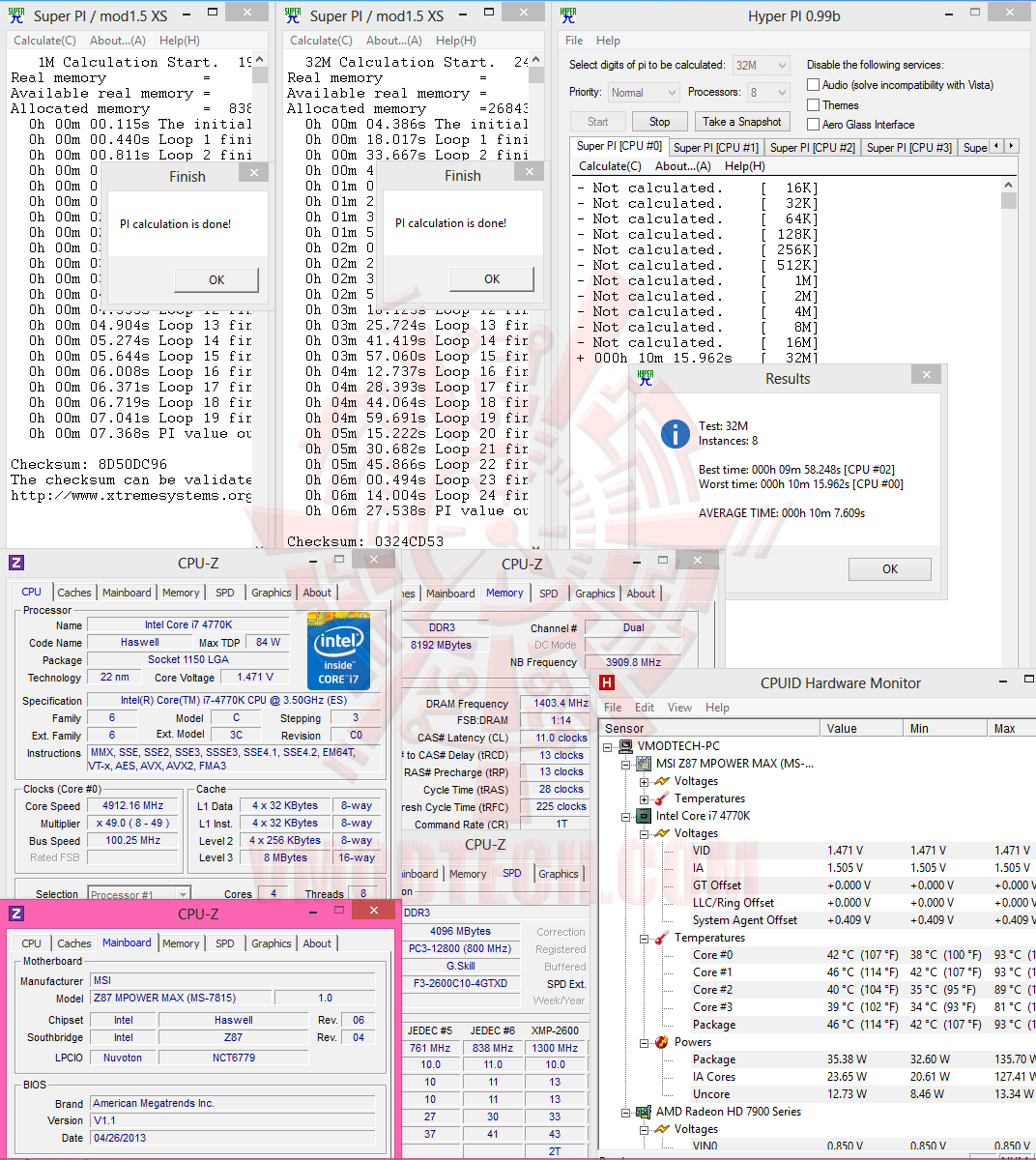Open the Memory tab in the CPU-Z window showing CPU

point(181,593)
